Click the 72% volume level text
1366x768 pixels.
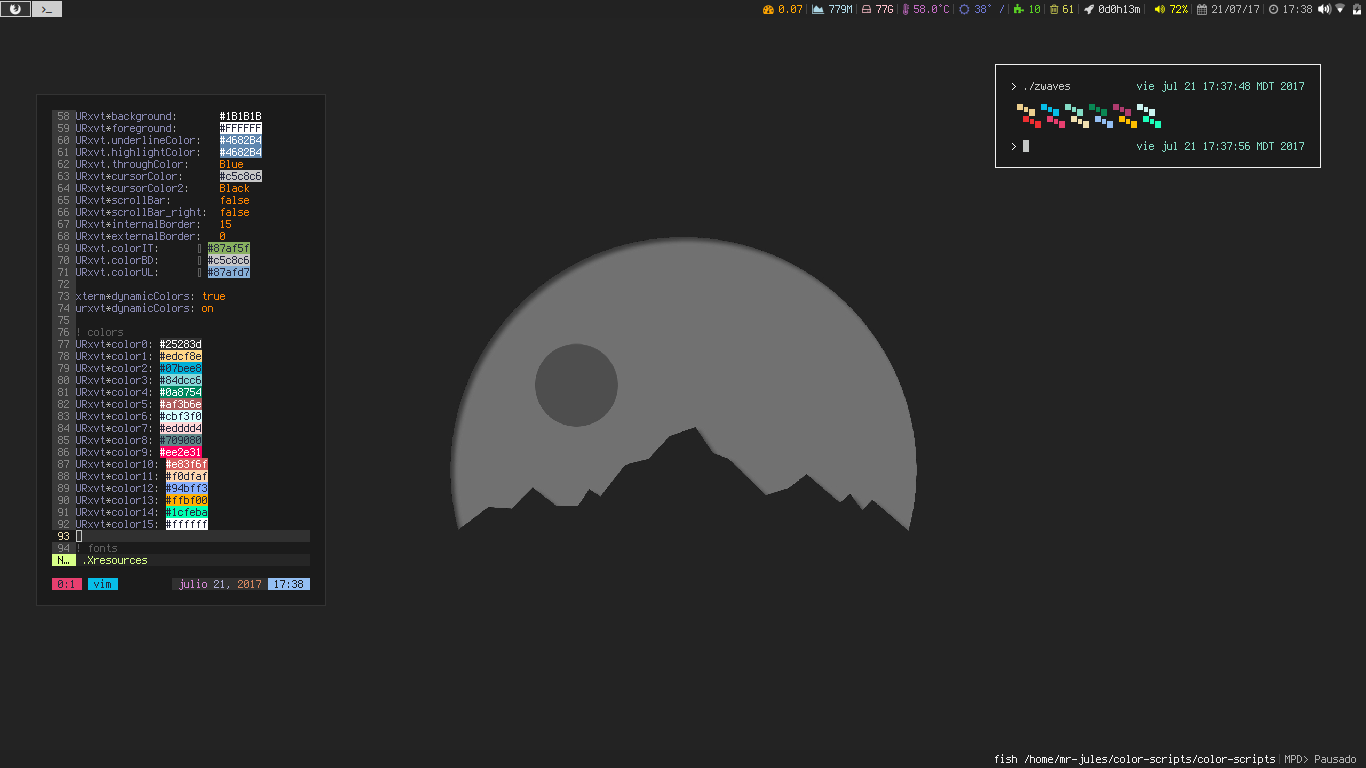pyautogui.click(x=1179, y=9)
